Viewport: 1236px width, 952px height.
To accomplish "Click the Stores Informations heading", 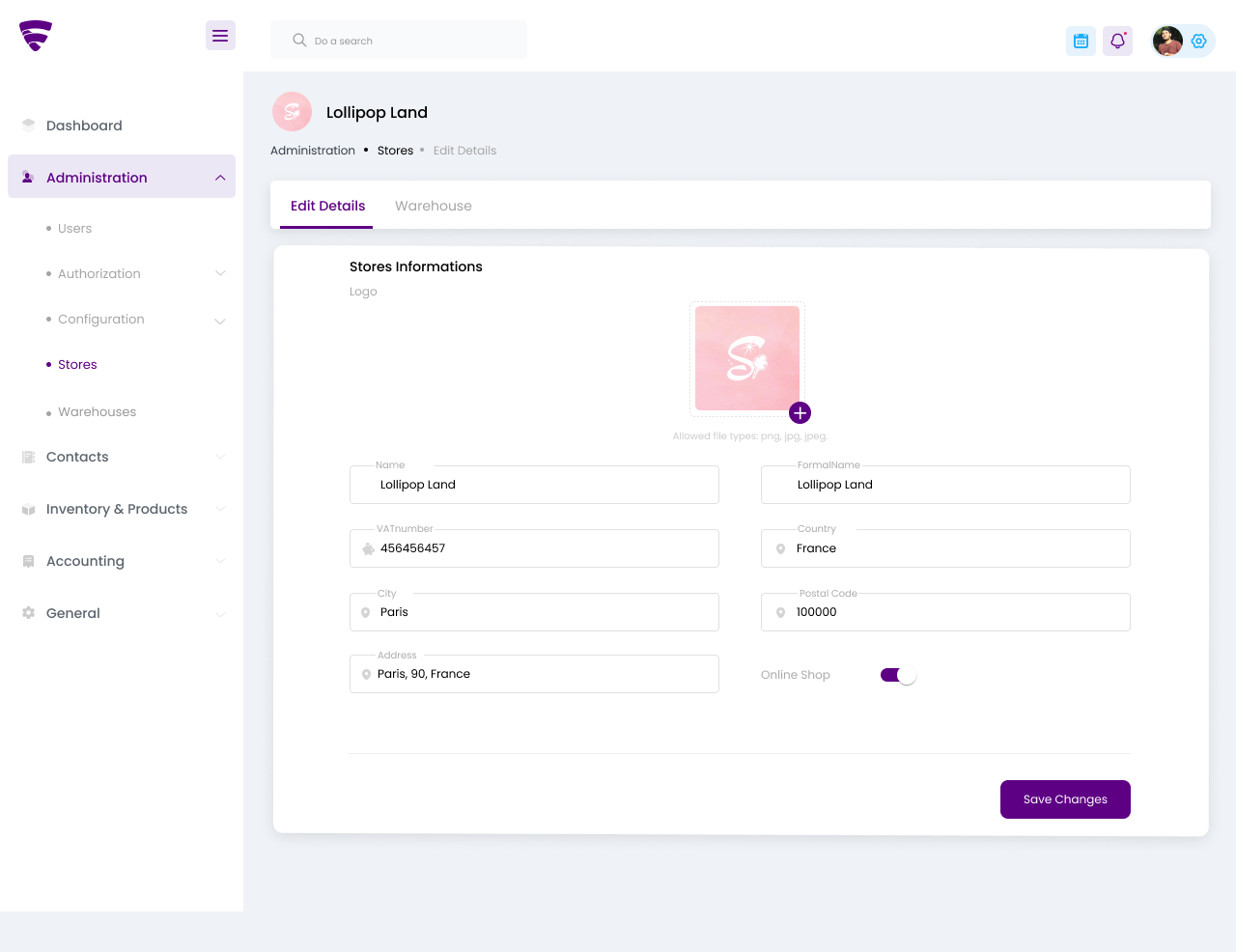I will pos(416,266).
